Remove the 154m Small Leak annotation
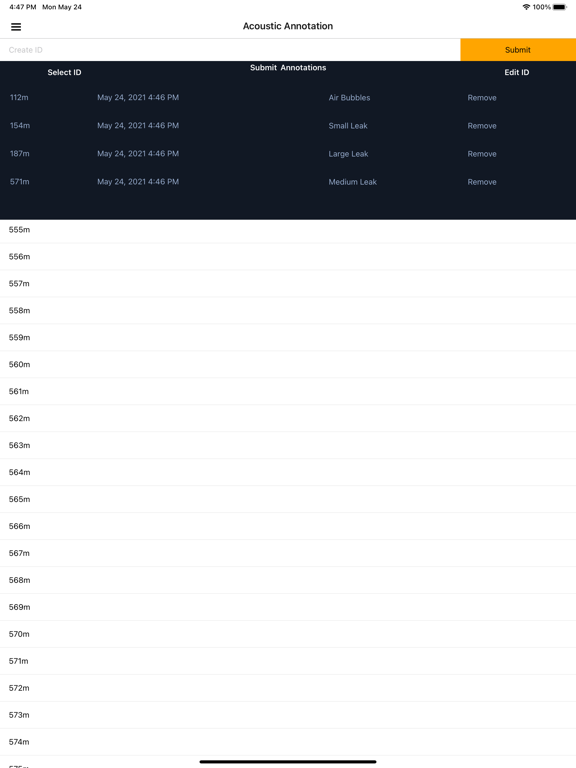Viewport: 576px width, 768px height. [482, 125]
